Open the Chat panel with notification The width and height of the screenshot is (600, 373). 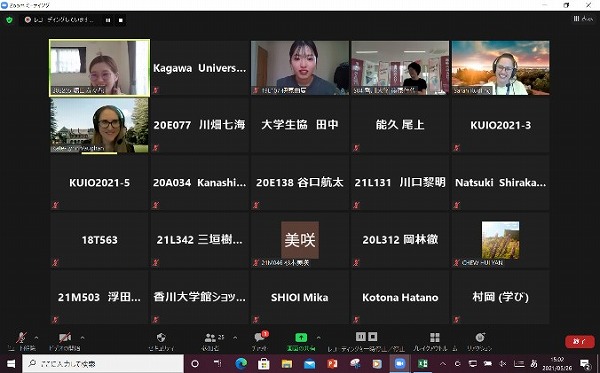(x=259, y=341)
